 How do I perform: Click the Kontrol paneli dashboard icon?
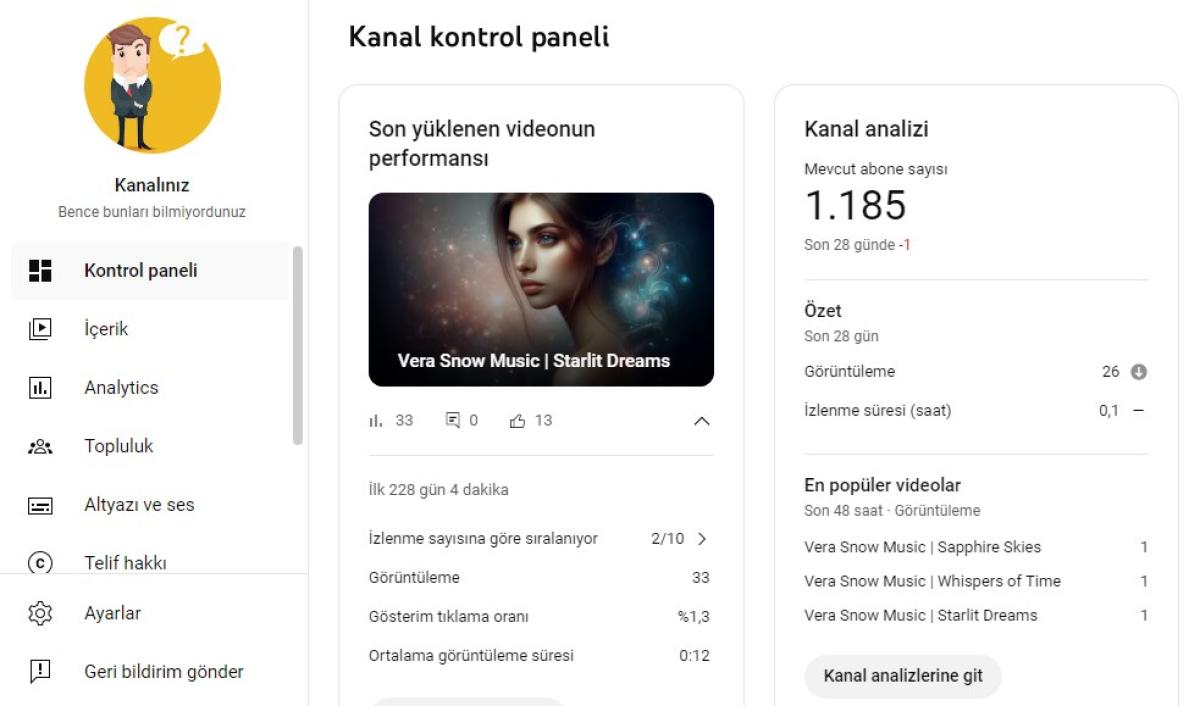[40, 271]
